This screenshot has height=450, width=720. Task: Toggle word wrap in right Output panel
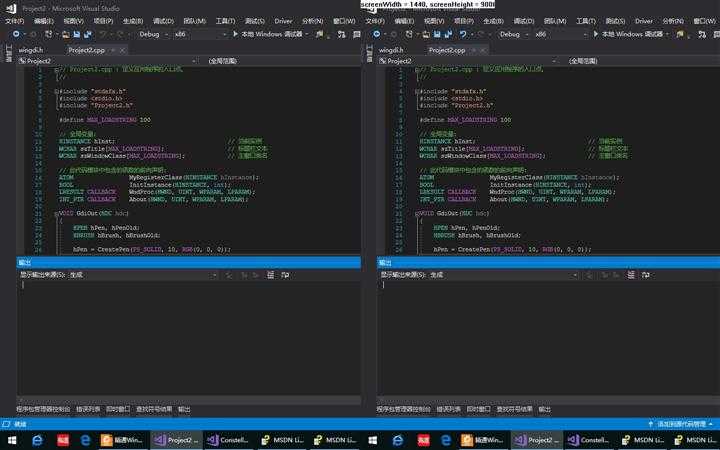pos(646,275)
